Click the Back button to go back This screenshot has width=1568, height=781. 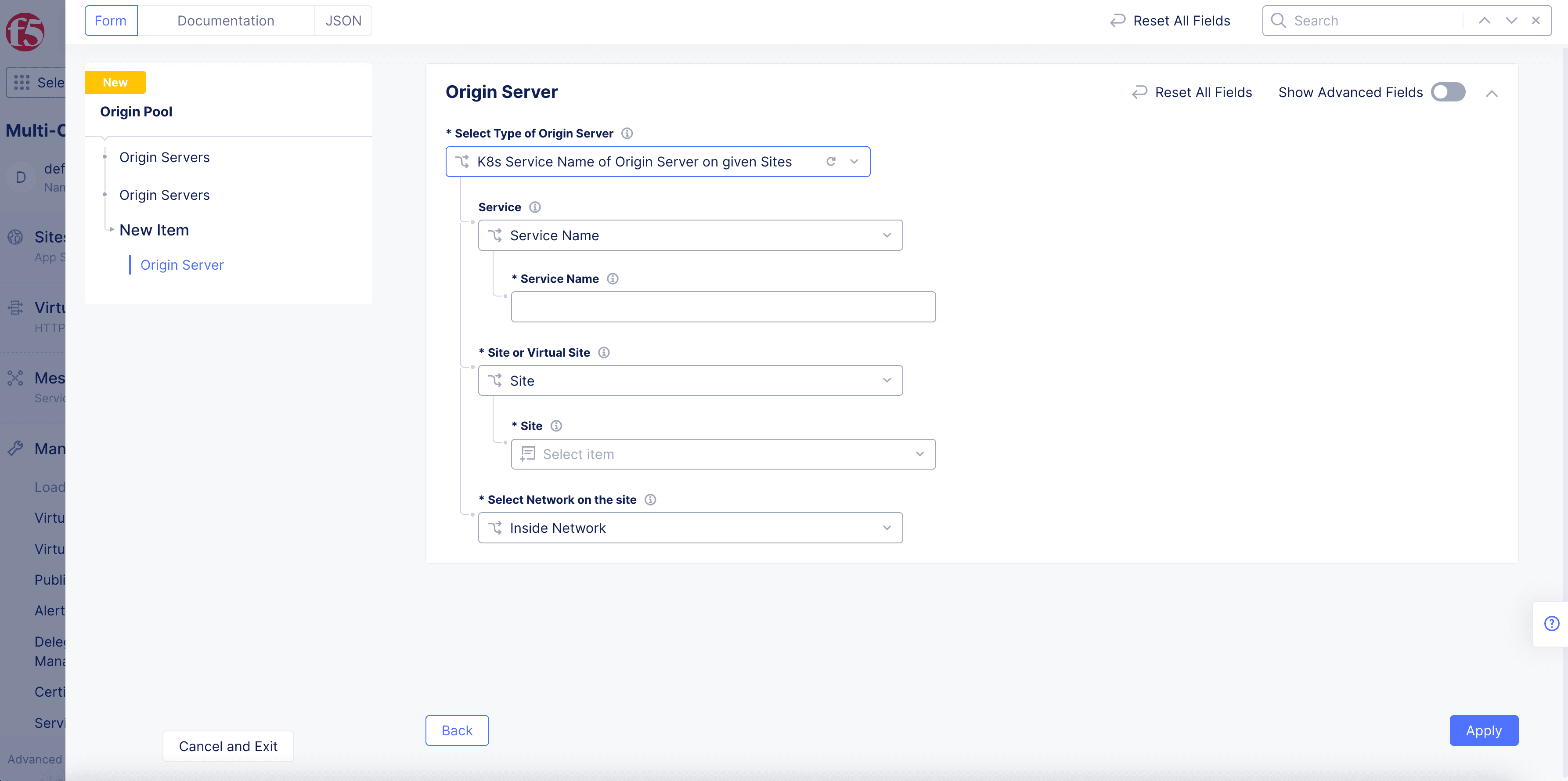[457, 730]
